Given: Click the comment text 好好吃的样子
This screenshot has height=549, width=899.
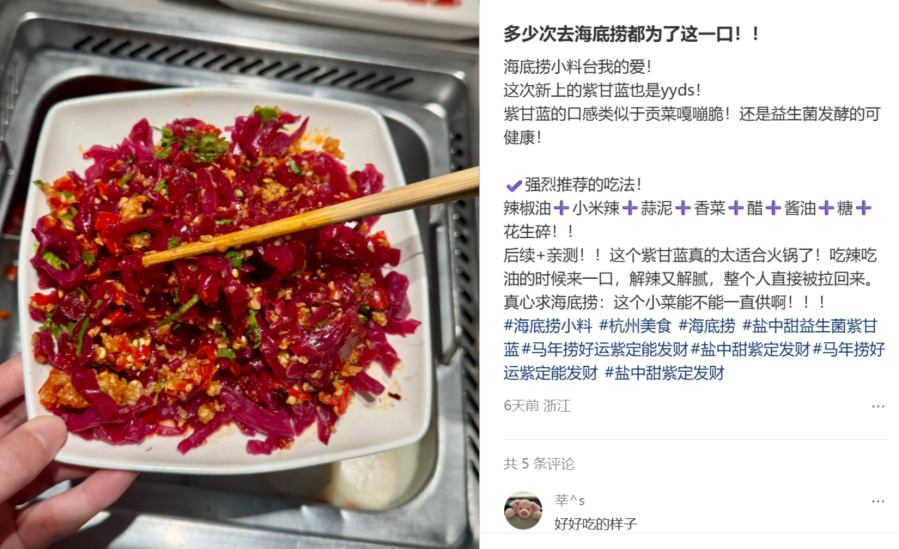Looking at the screenshot, I should [596, 524].
